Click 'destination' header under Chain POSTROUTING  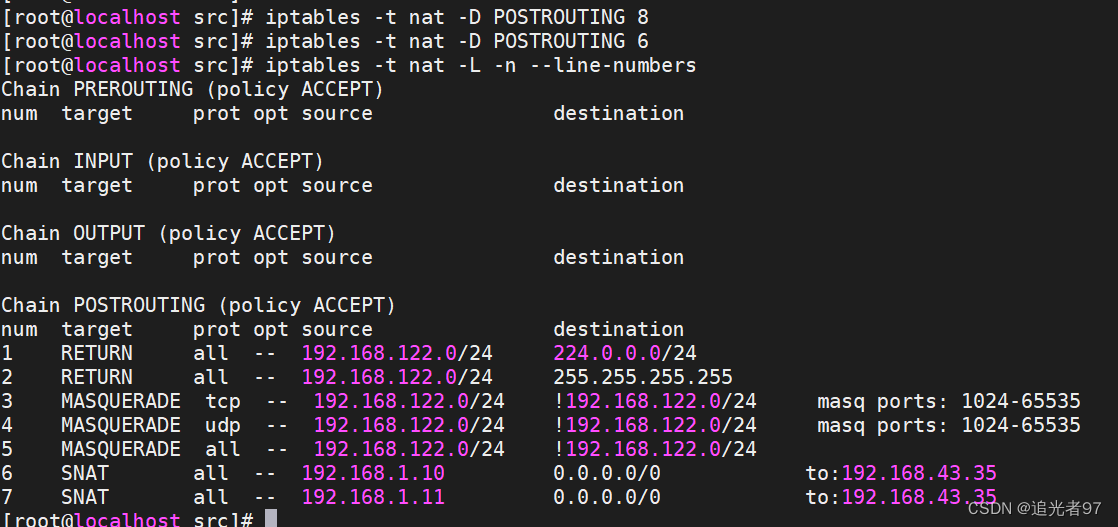pyautogui.click(x=619, y=329)
